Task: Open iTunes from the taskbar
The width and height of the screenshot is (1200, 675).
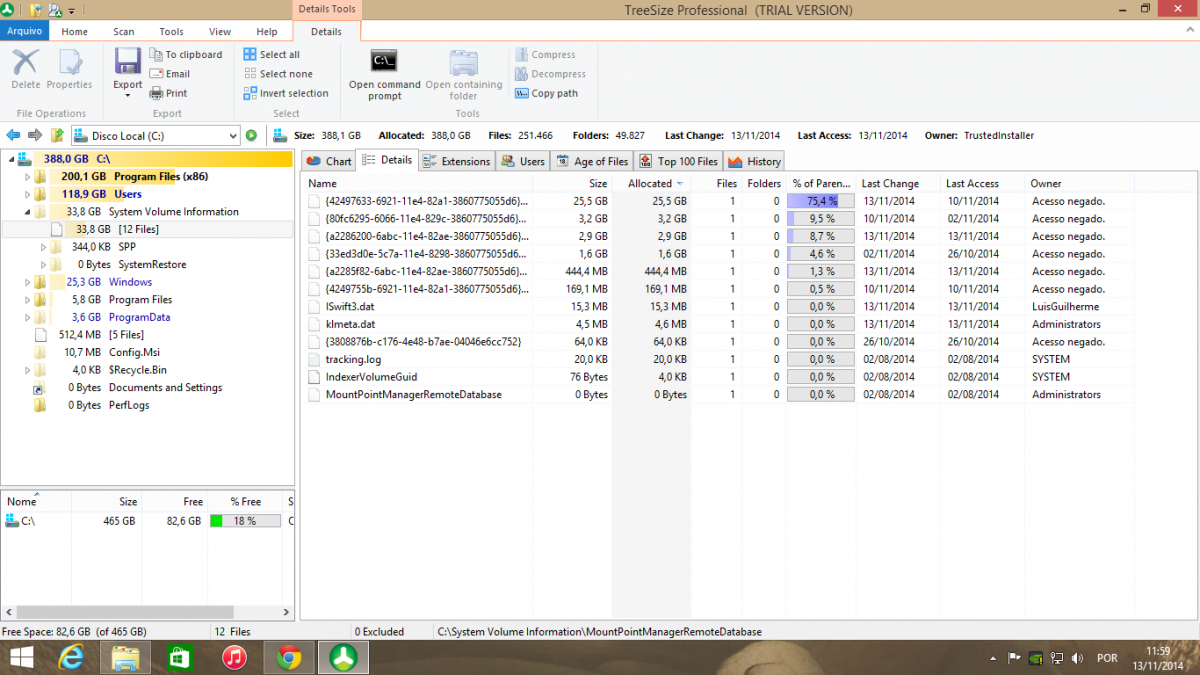Action: (235, 657)
